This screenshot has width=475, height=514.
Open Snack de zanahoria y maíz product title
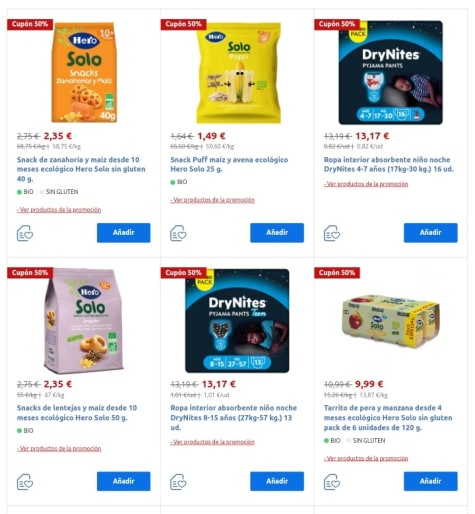click(x=81, y=169)
